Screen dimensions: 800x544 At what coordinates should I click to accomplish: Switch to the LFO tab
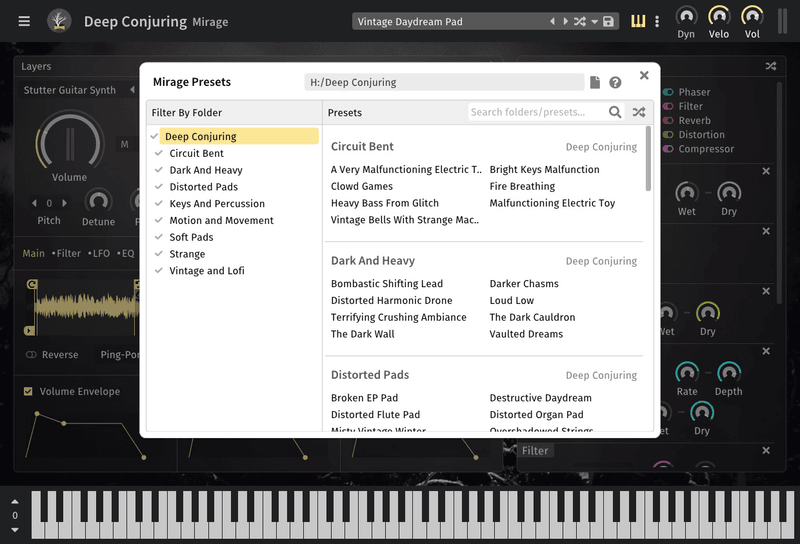point(99,254)
